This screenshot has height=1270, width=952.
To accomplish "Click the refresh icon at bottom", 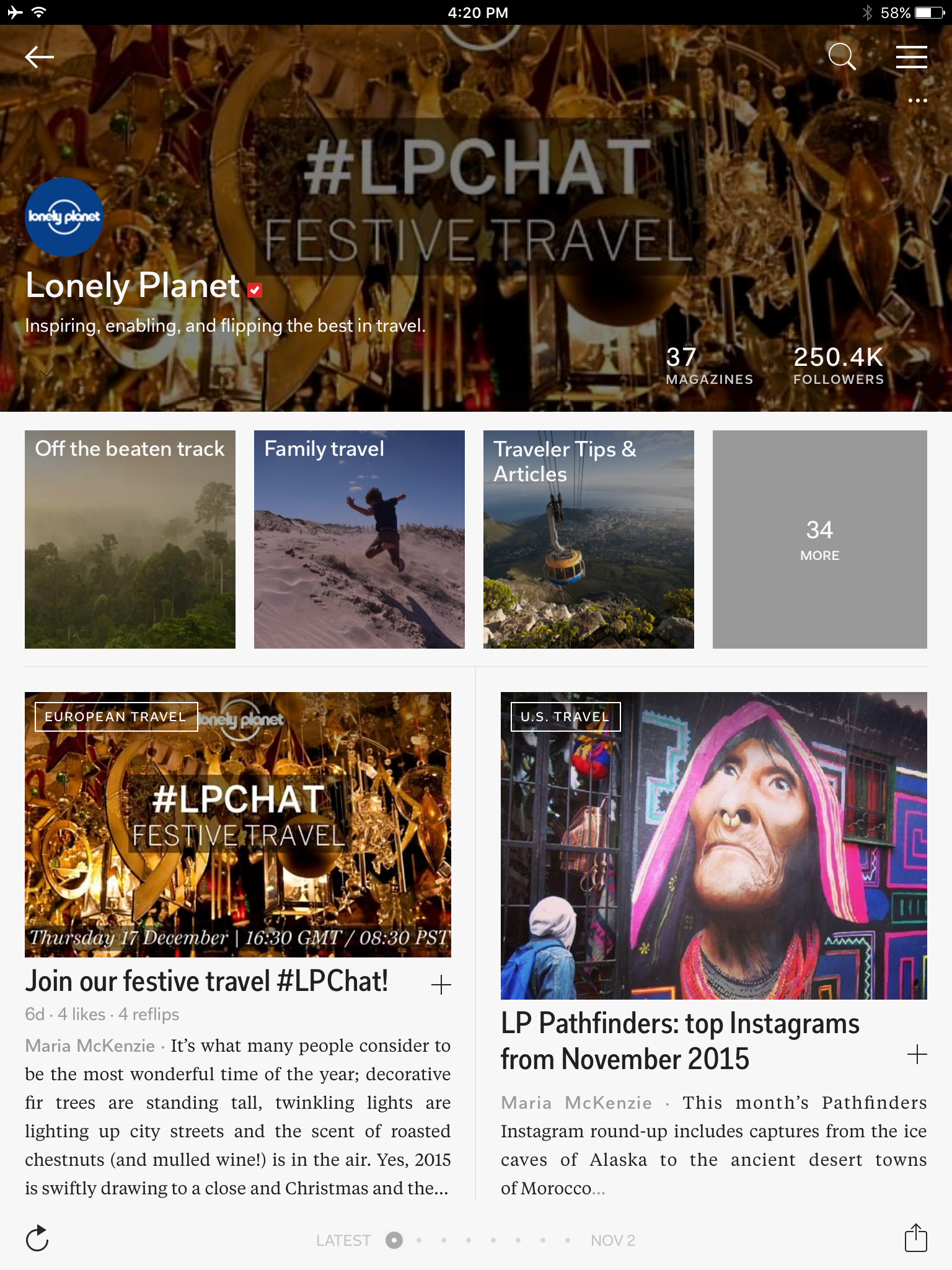I will pos(37,1238).
